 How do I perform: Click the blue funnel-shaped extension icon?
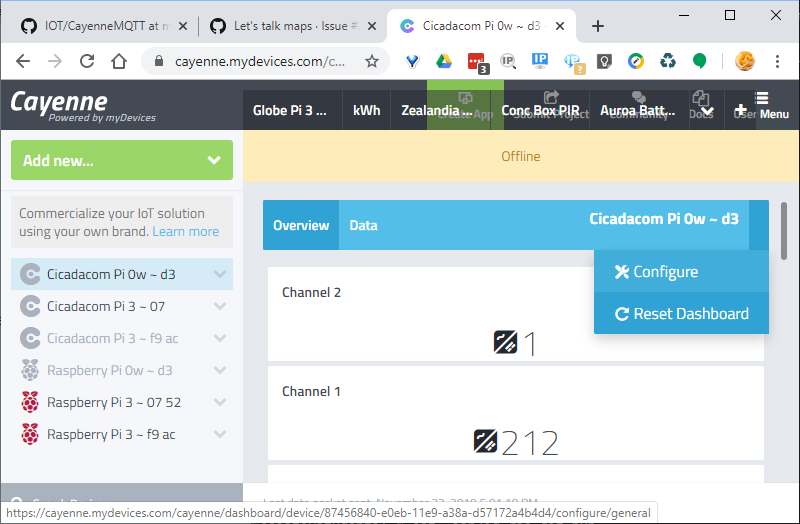412,61
